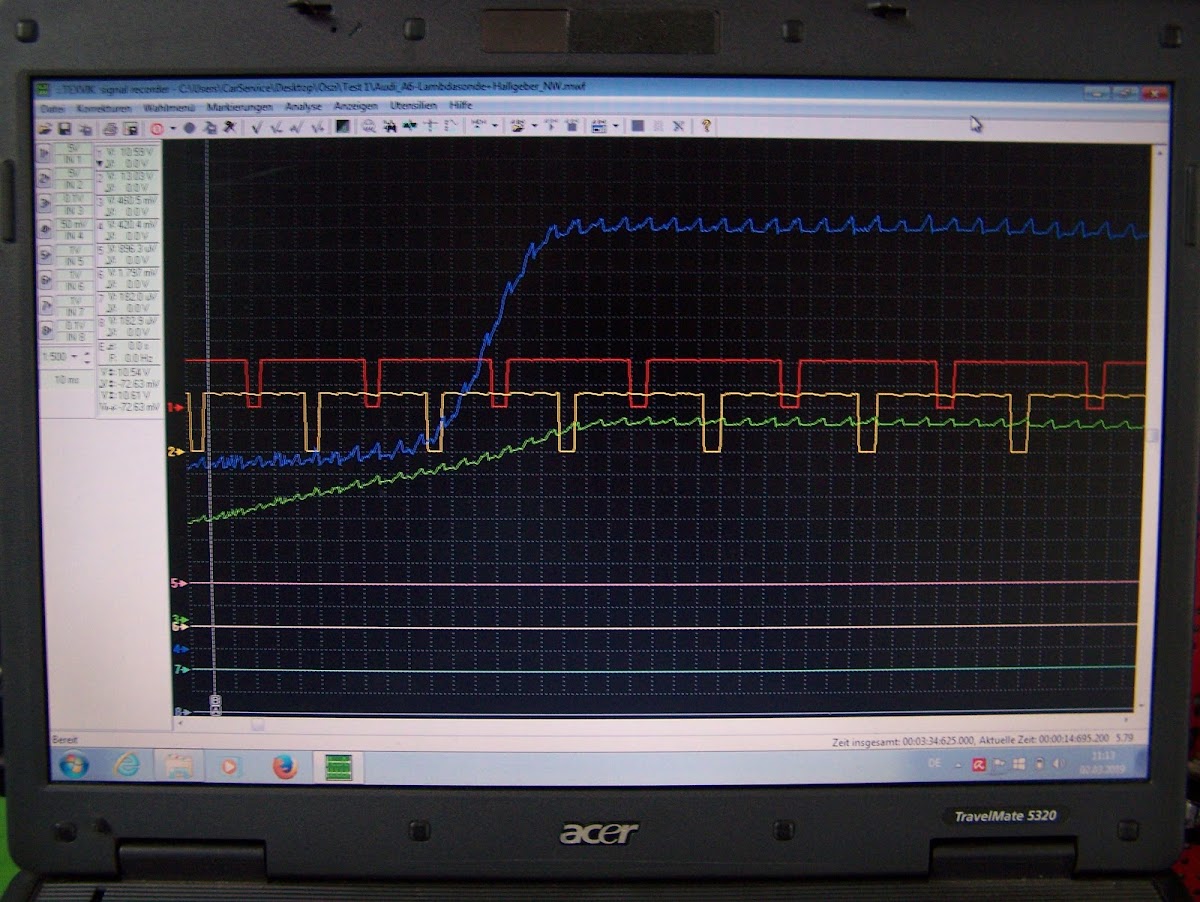The width and height of the screenshot is (1200, 902).
Task: Toggle channel 1 button in left panel
Action: click(45, 153)
